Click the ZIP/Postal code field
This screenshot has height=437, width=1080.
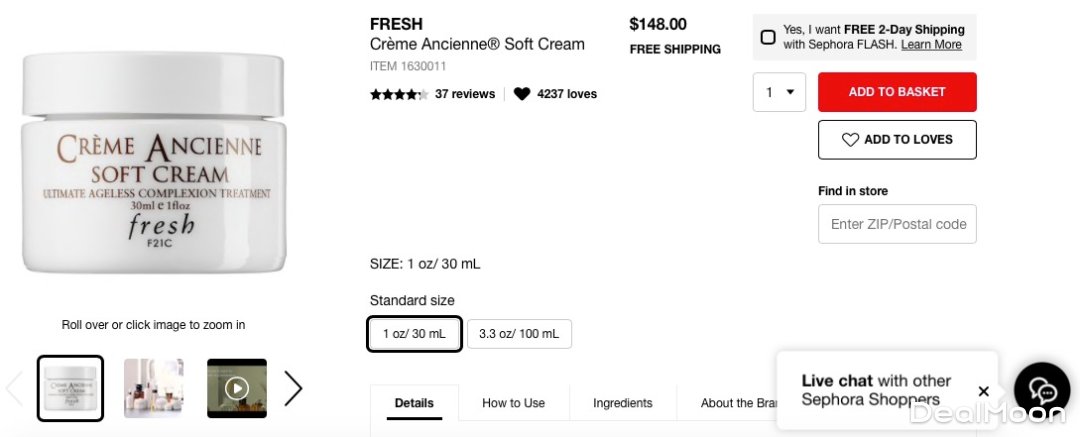click(x=897, y=224)
